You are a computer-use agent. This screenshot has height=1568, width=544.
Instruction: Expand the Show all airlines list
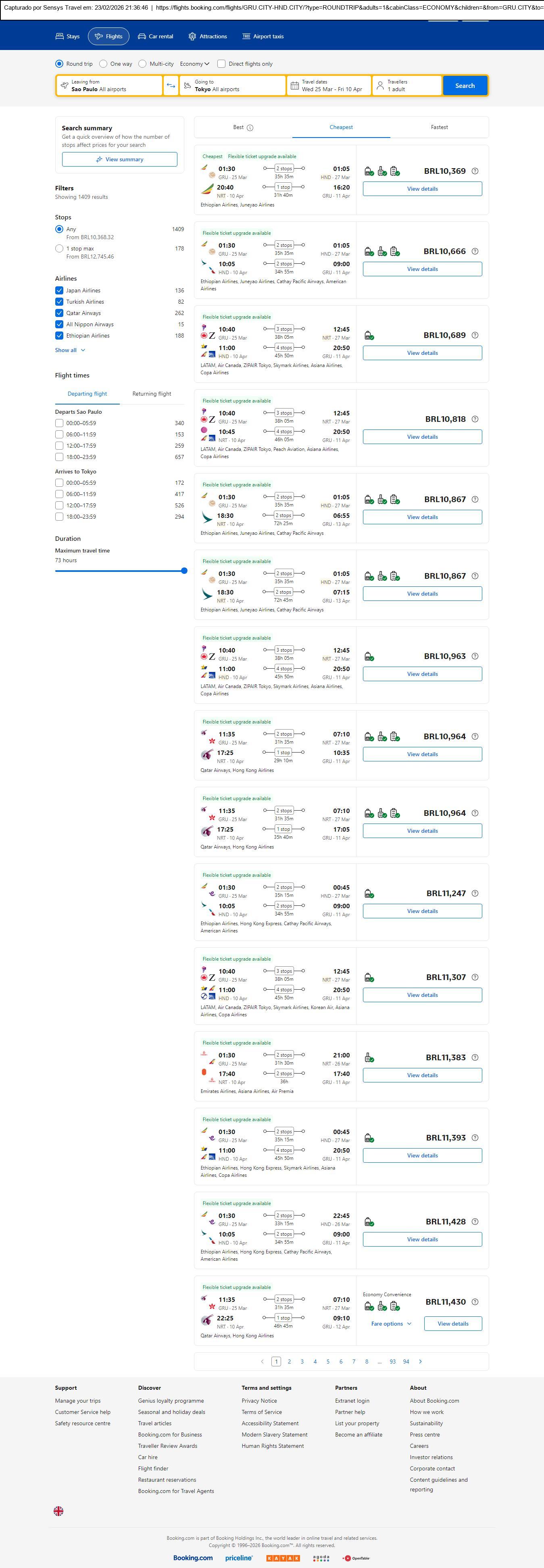click(70, 350)
